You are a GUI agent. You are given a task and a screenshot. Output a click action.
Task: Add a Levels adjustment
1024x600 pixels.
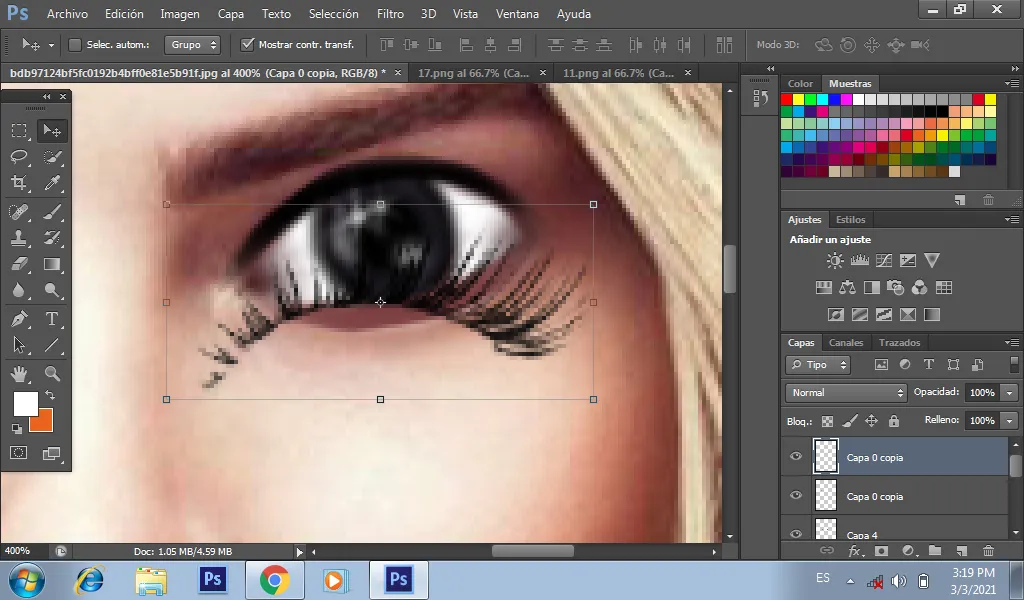point(859,261)
